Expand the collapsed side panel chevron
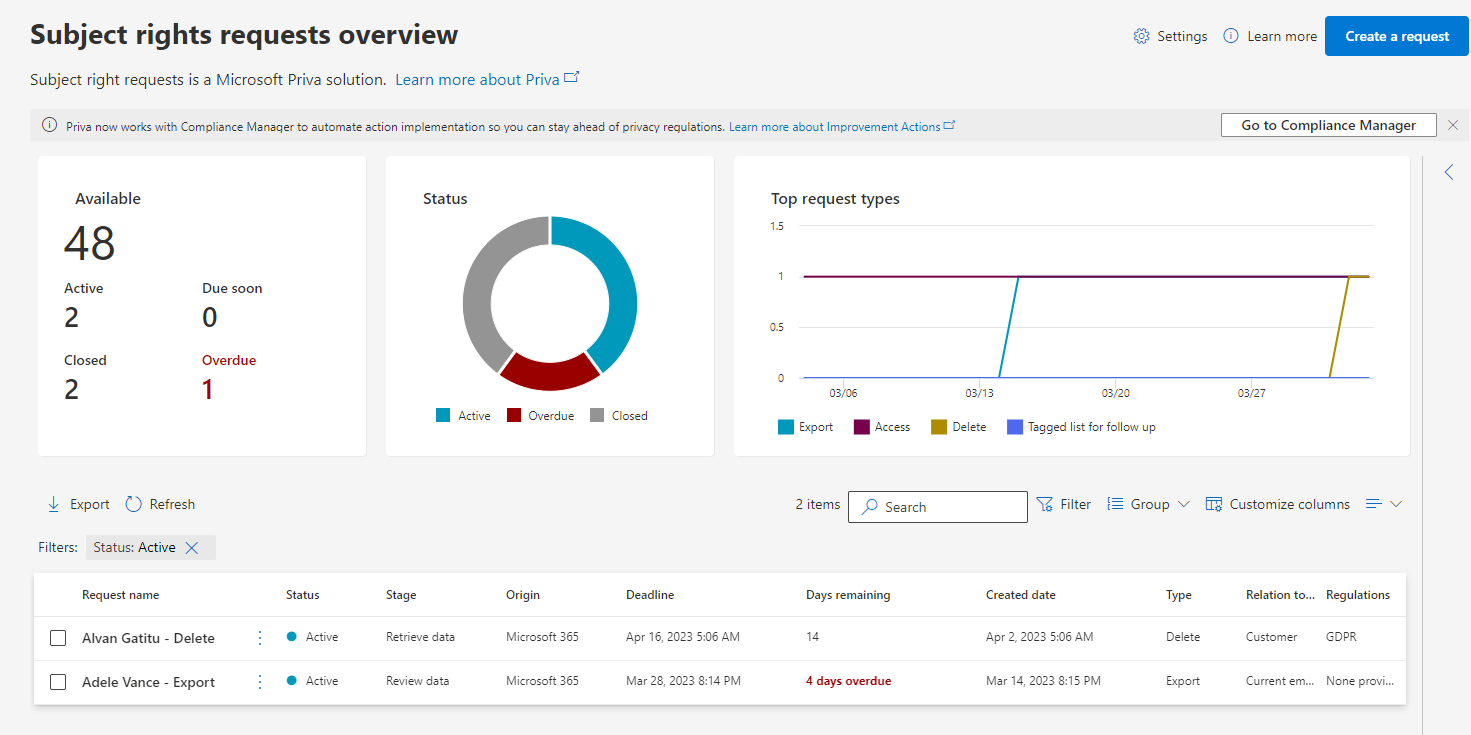The image size is (1471, 735). [1449, 172]
